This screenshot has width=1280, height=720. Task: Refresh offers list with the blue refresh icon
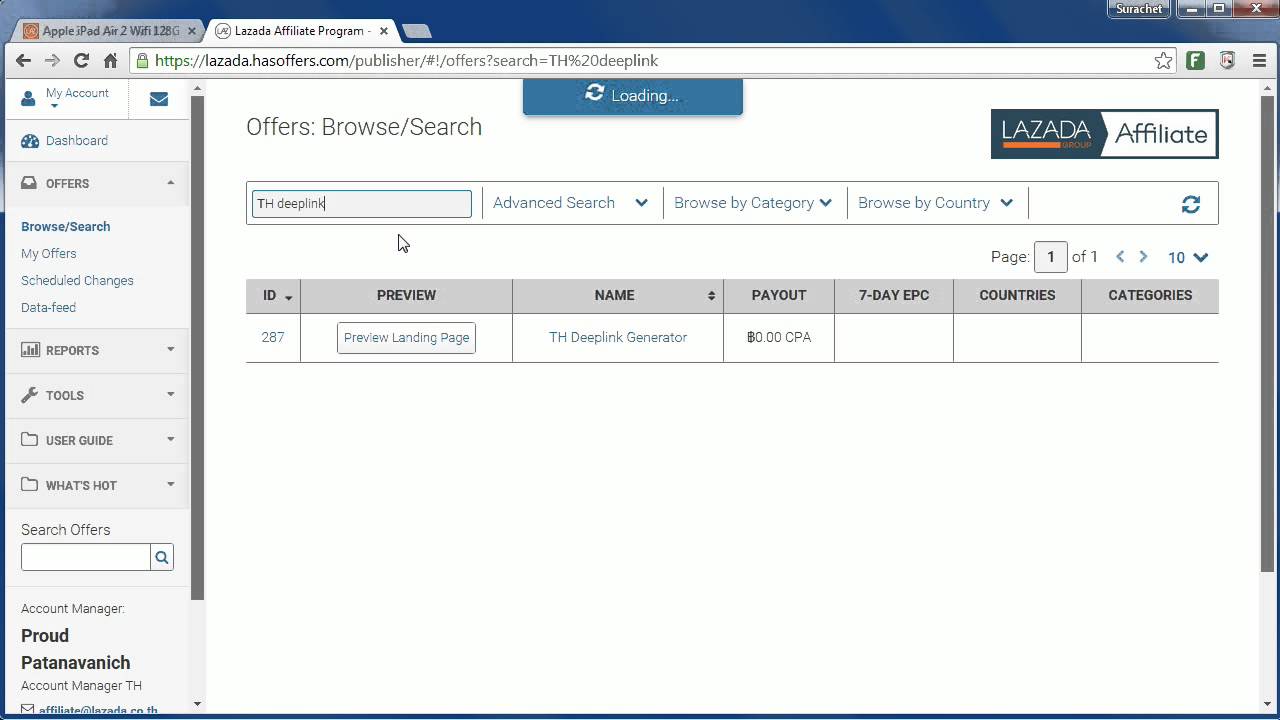(x=1190, y=204)
